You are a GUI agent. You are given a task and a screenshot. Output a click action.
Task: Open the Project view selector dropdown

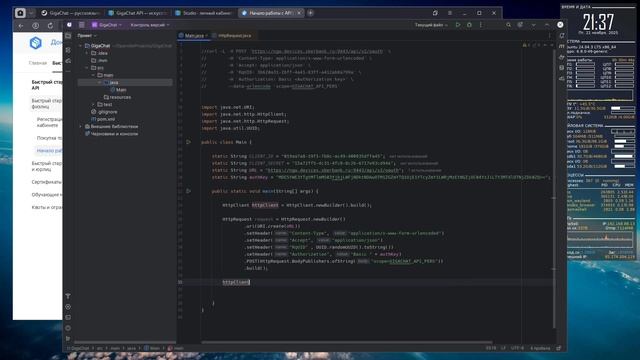click(87, 36)
